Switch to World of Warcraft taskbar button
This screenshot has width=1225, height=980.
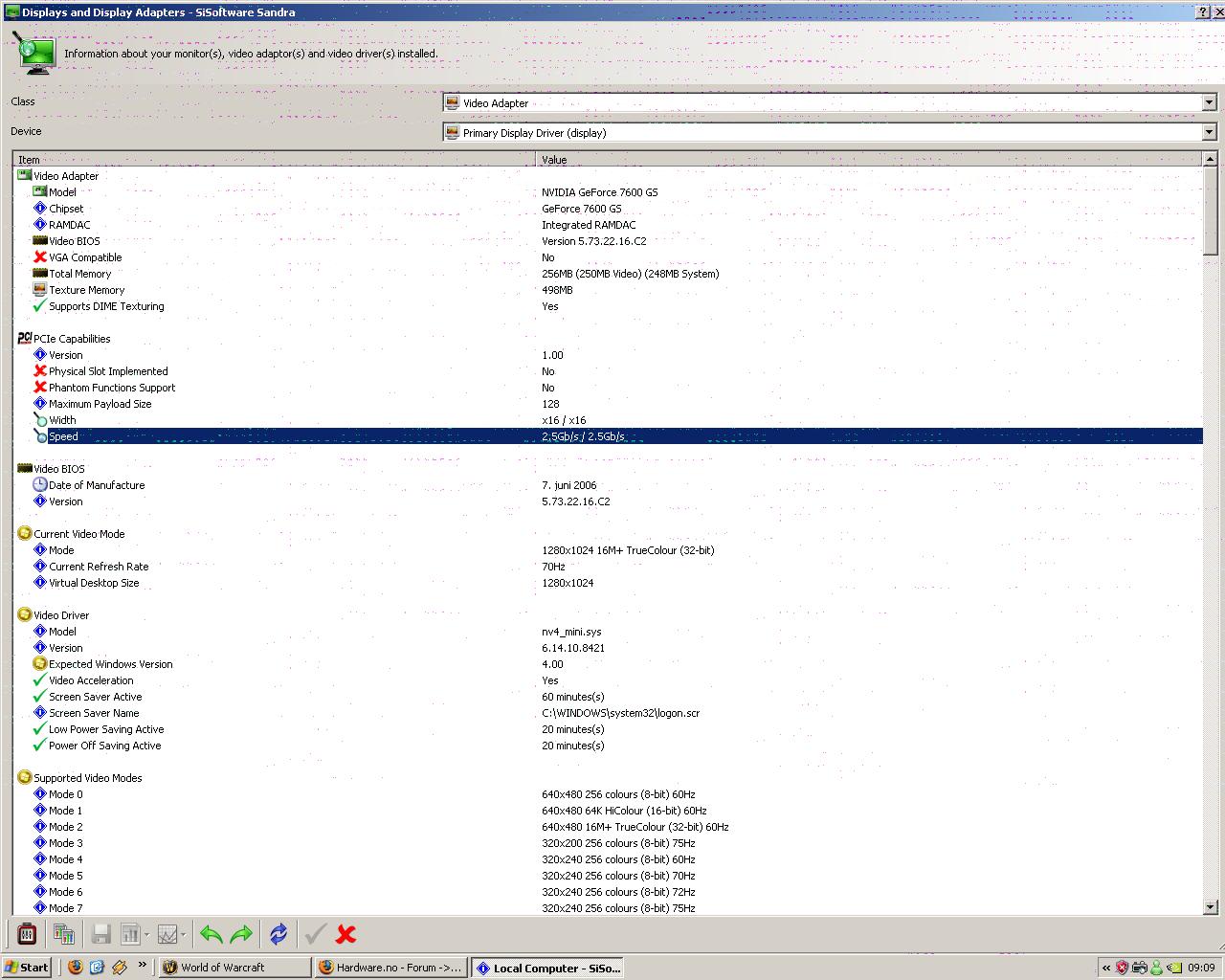point(234,968)
